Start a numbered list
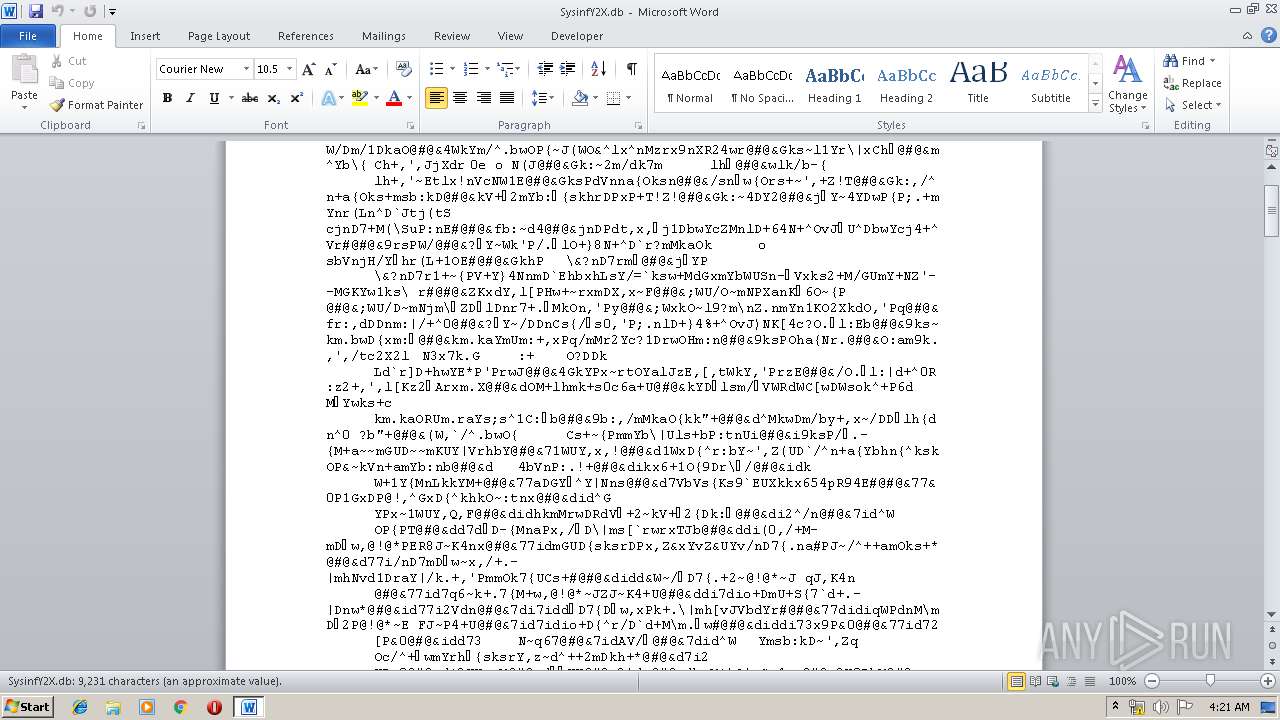 [x=473, y=69]
